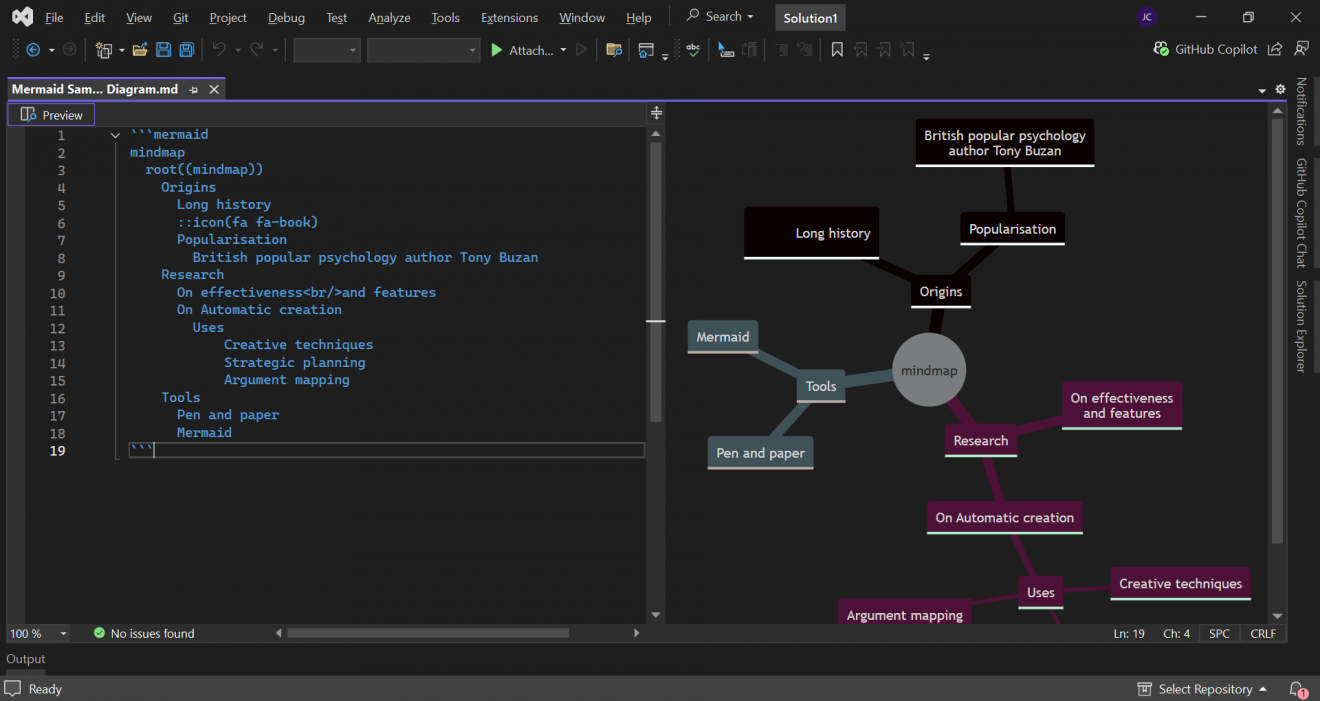Click the green No issues found checkmark
This screenshot has height=701, width=1320.
[99, 633]
